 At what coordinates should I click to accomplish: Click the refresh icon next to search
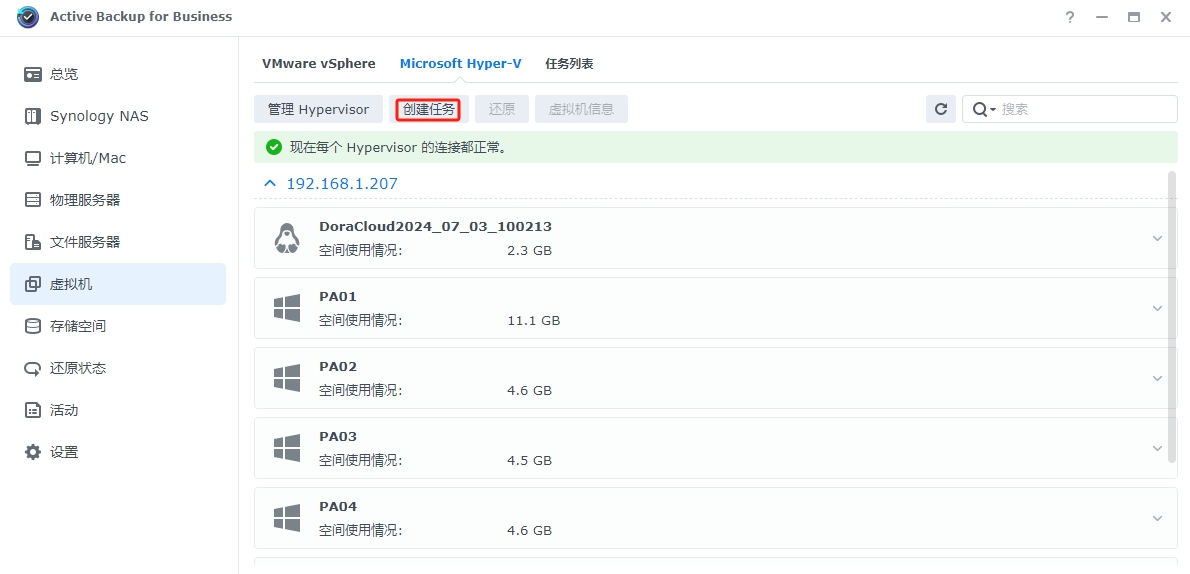[x=940, y=109]
